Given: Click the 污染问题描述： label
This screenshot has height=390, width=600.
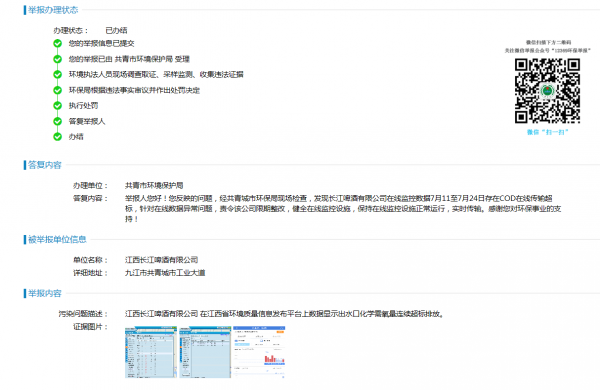Looking at the screenshot, I should 83,314.
